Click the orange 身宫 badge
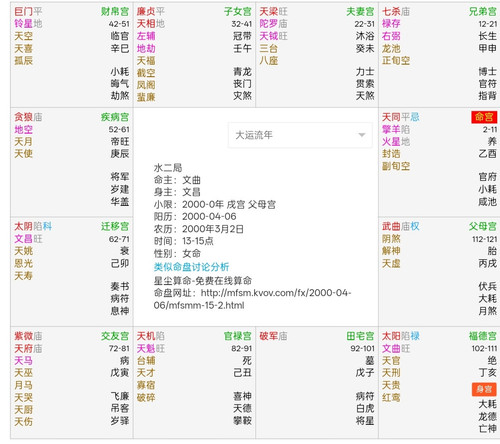This screenshot has height=444, width=500. tap(484, 389)
